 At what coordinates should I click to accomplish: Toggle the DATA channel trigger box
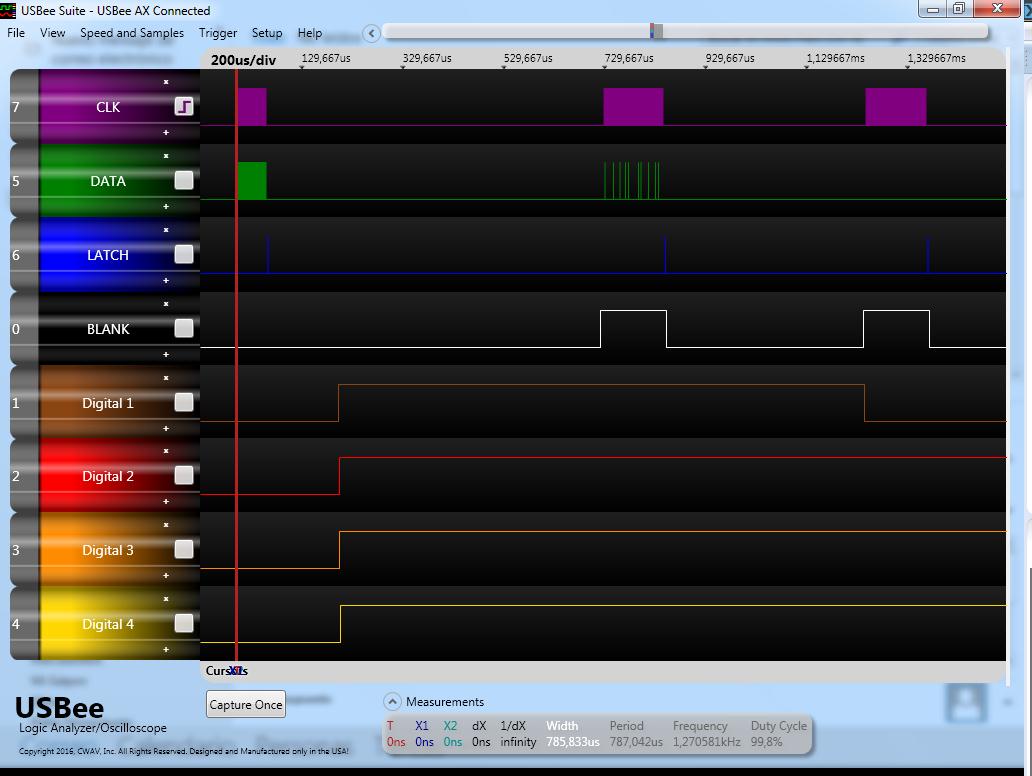(x=184, y=180)
